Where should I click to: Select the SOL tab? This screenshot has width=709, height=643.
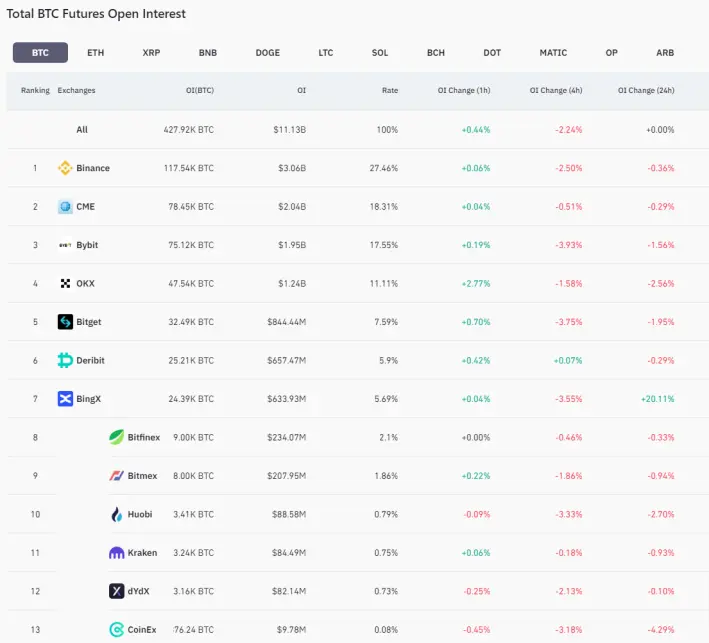(x=380, y=52)
